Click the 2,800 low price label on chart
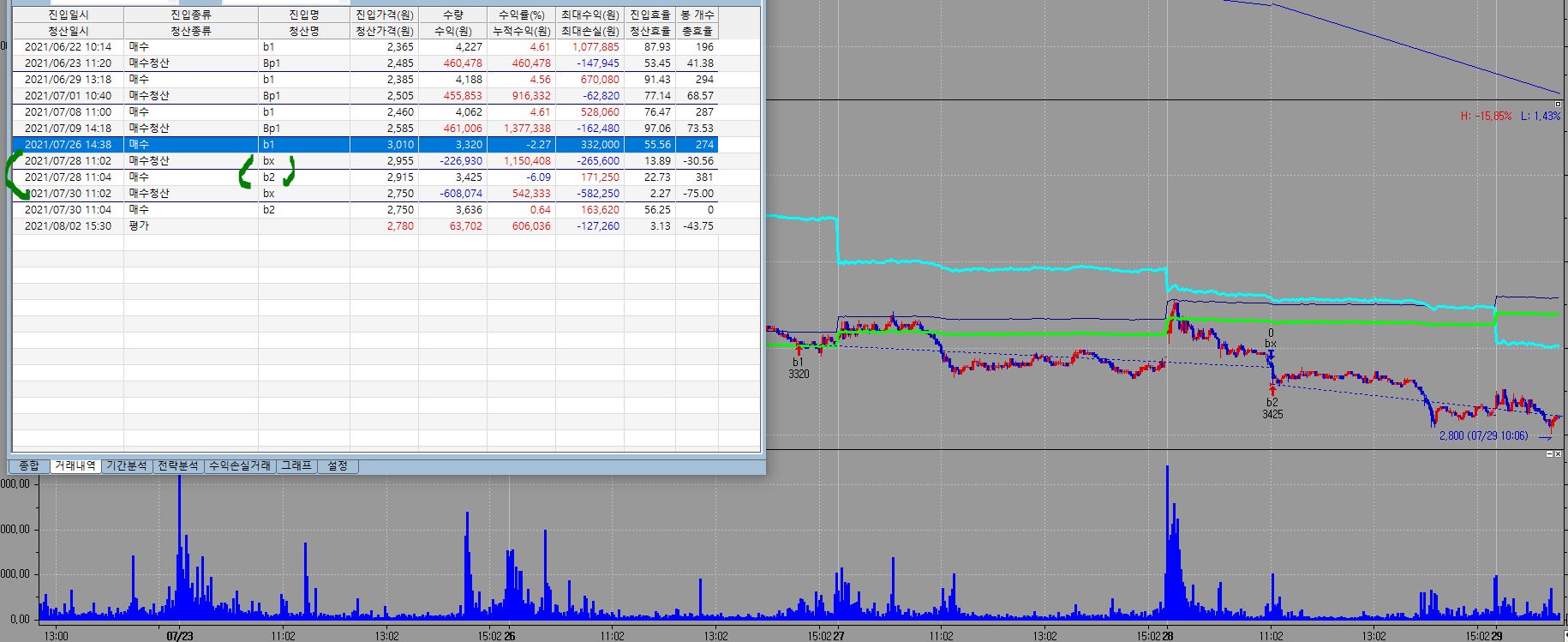 pyautogui.click(x=1482, y=435)
